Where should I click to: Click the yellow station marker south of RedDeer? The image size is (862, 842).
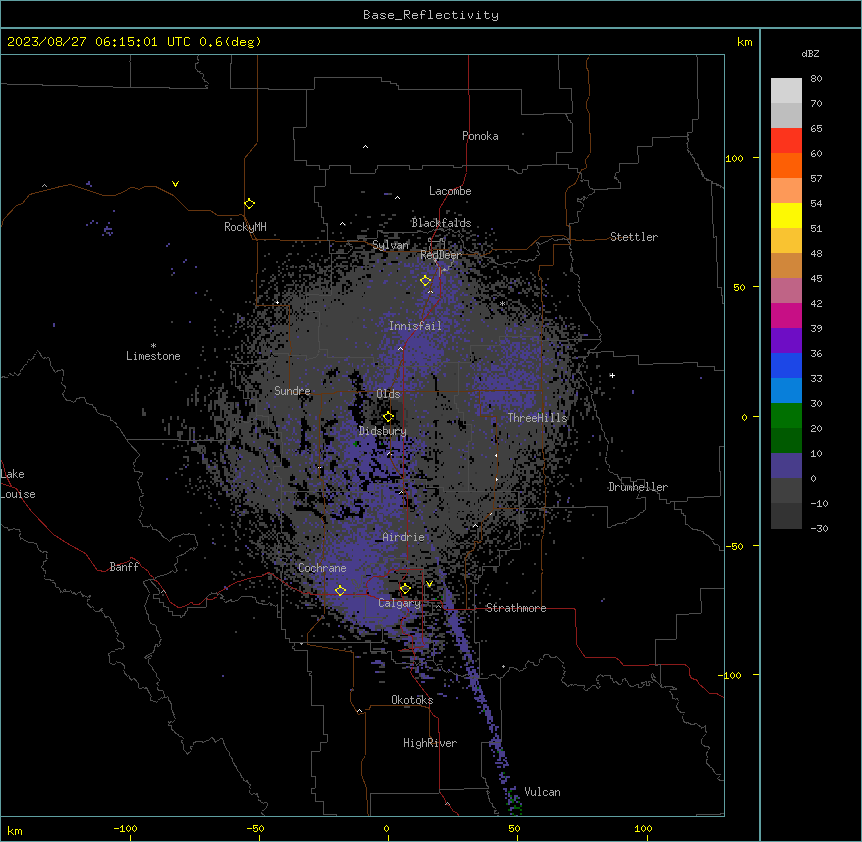426,281
